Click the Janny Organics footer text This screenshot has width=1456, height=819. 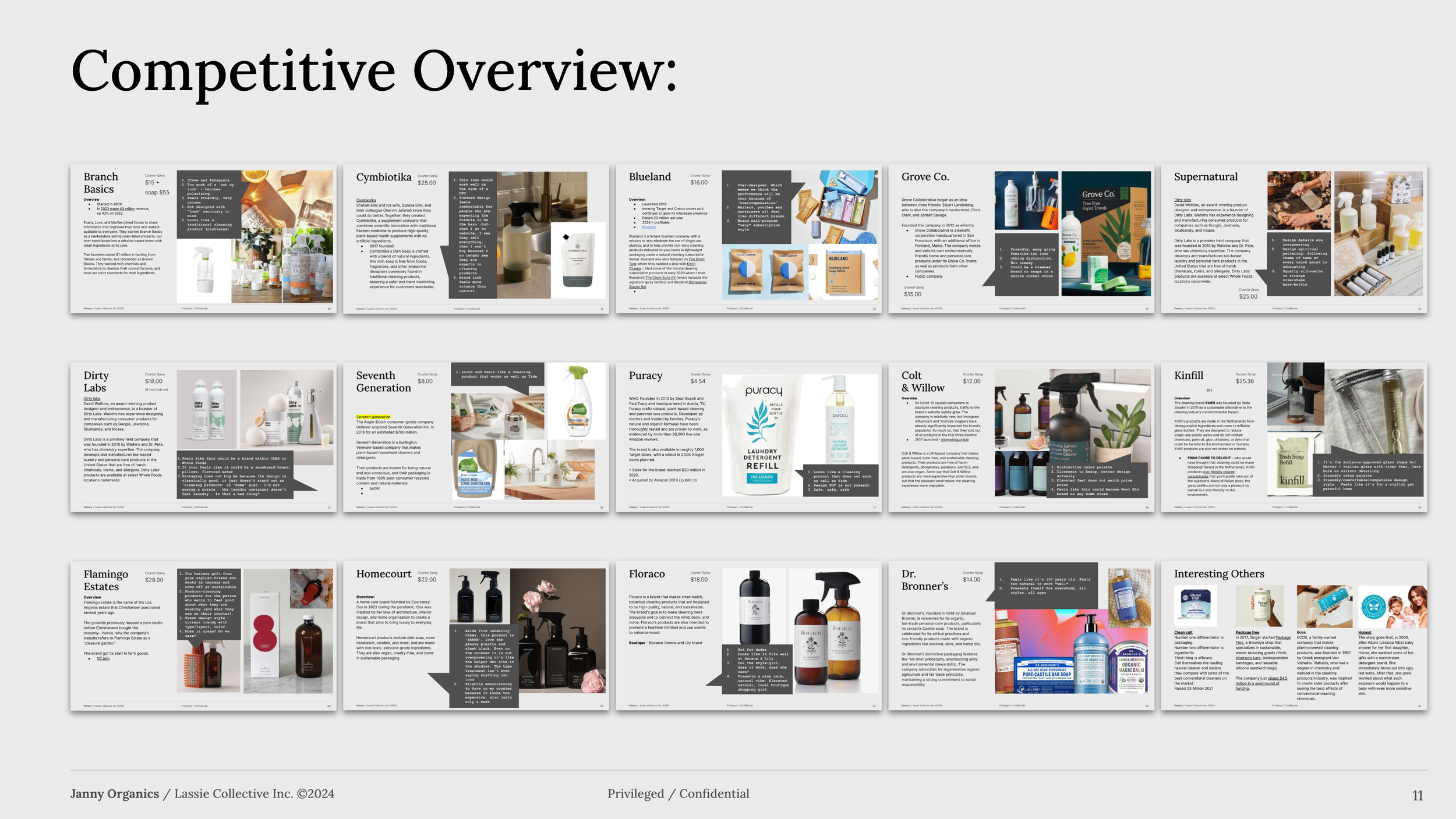tap(115, 794)
